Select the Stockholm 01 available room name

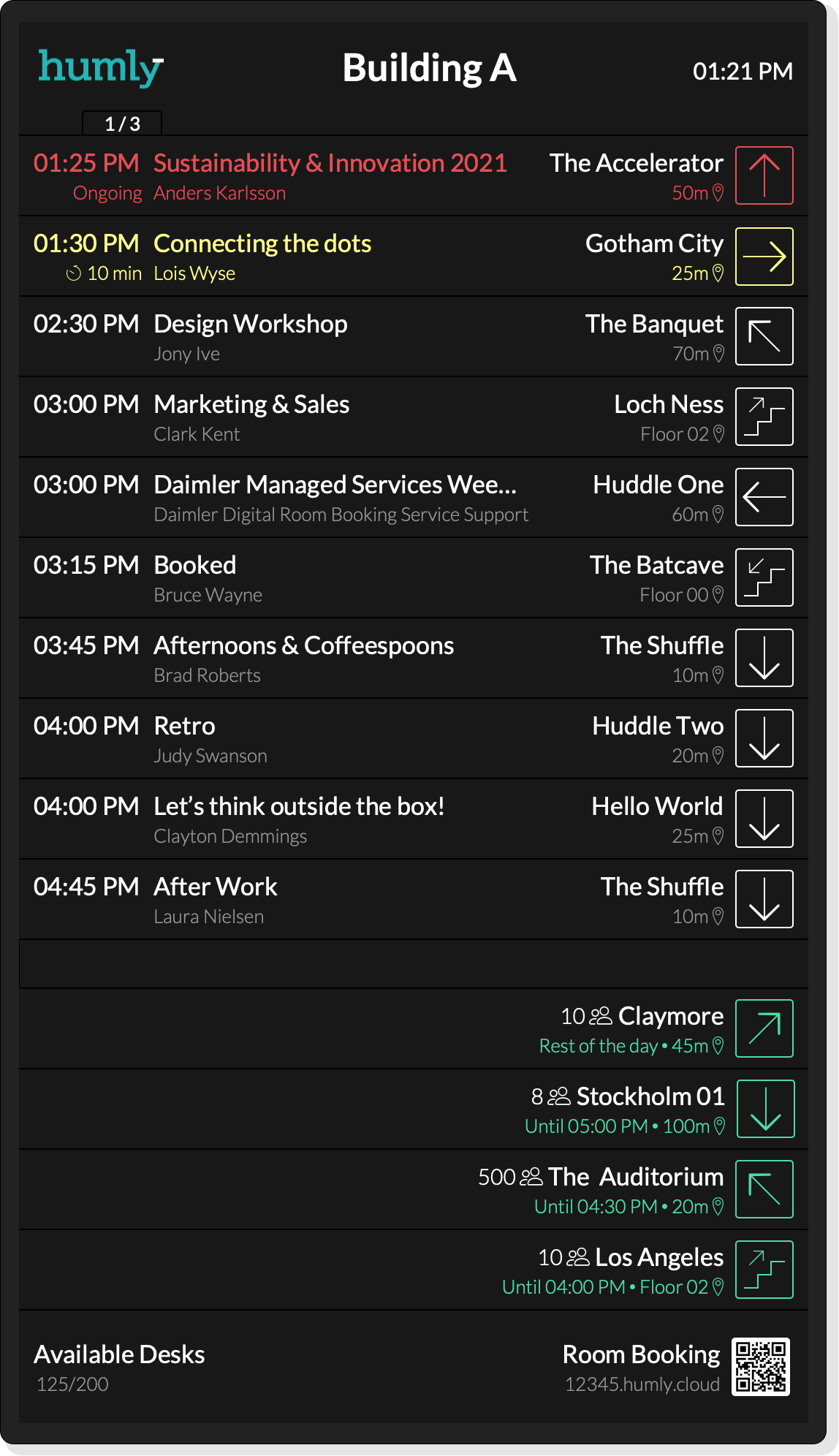pos(650,1096)
